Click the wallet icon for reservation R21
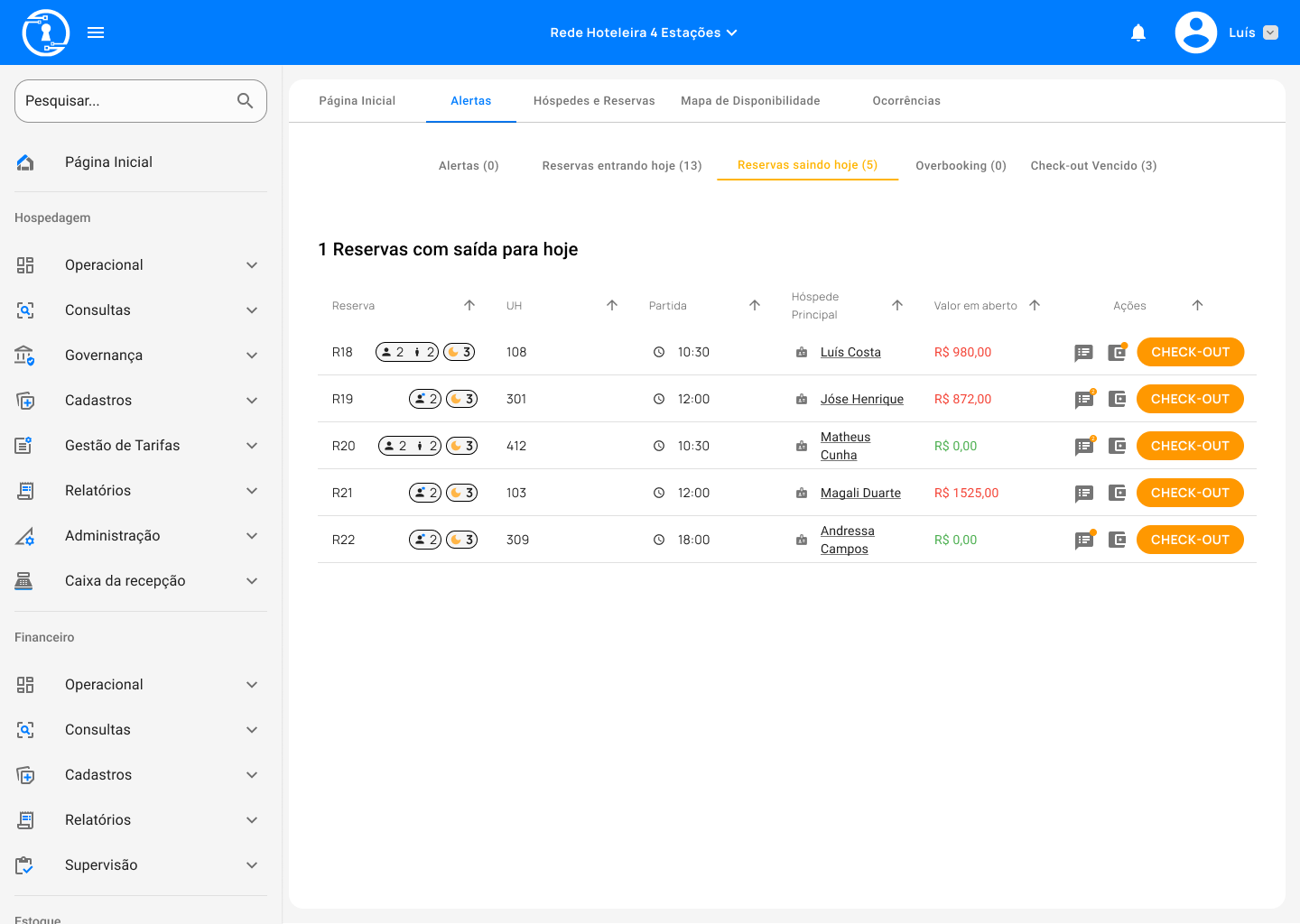The width and height of the screenshot is (1300, 924). click(1117, 493)
